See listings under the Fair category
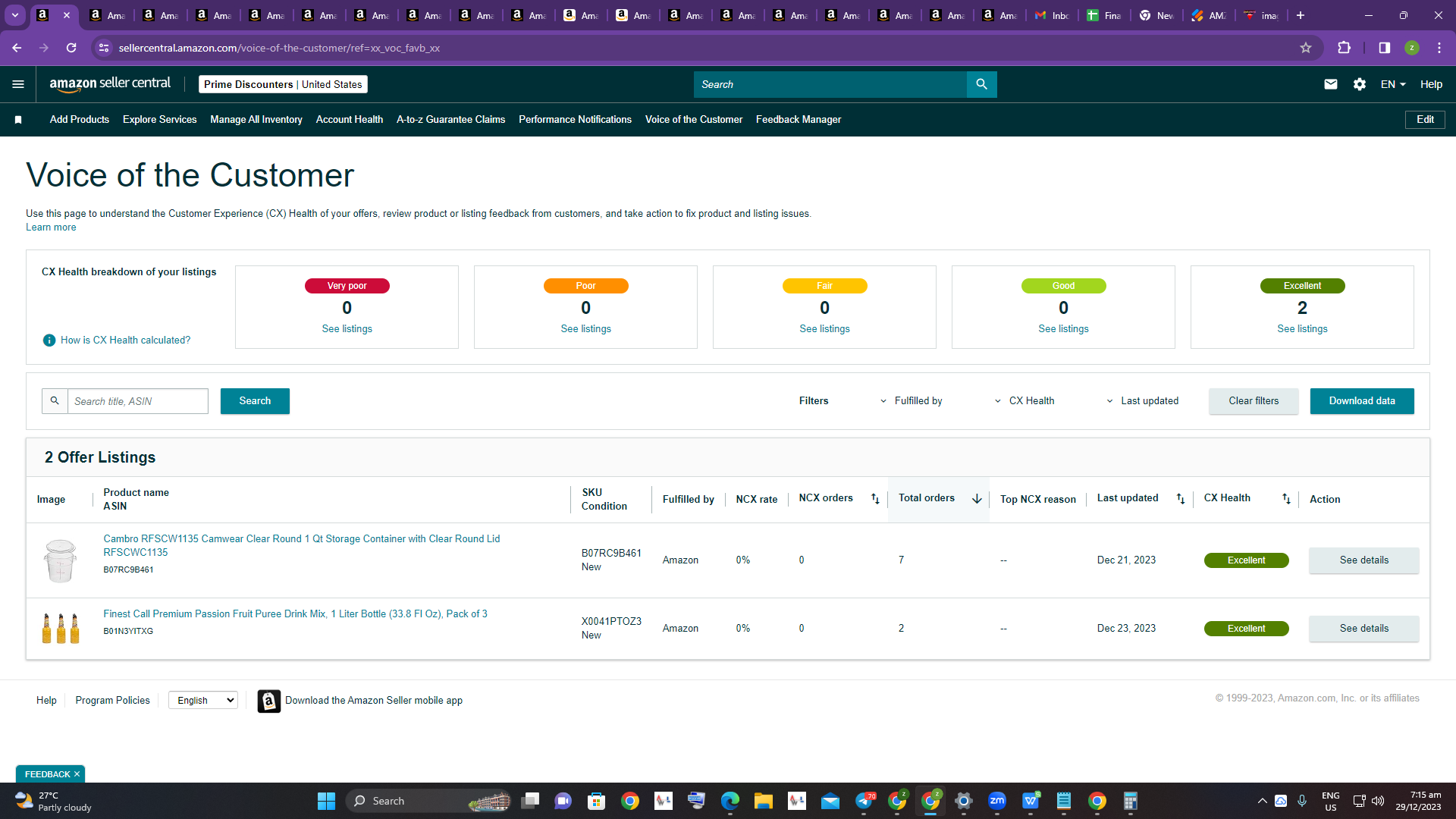1456x819 pixels. (x=824, y=329)
